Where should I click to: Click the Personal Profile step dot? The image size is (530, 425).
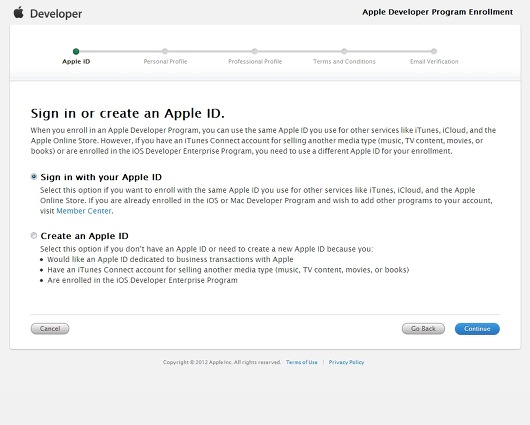(x=165, y=51)
